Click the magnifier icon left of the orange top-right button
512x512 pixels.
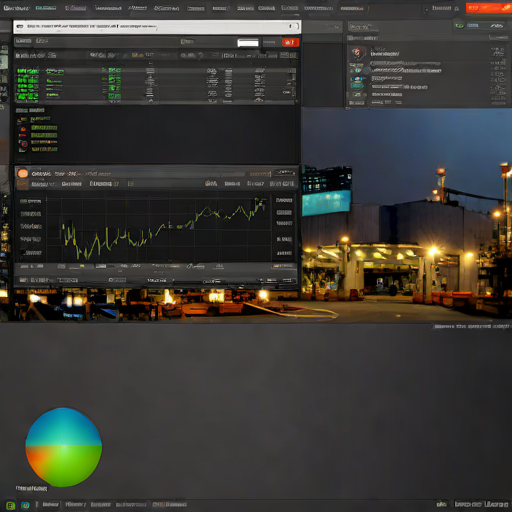457,9
